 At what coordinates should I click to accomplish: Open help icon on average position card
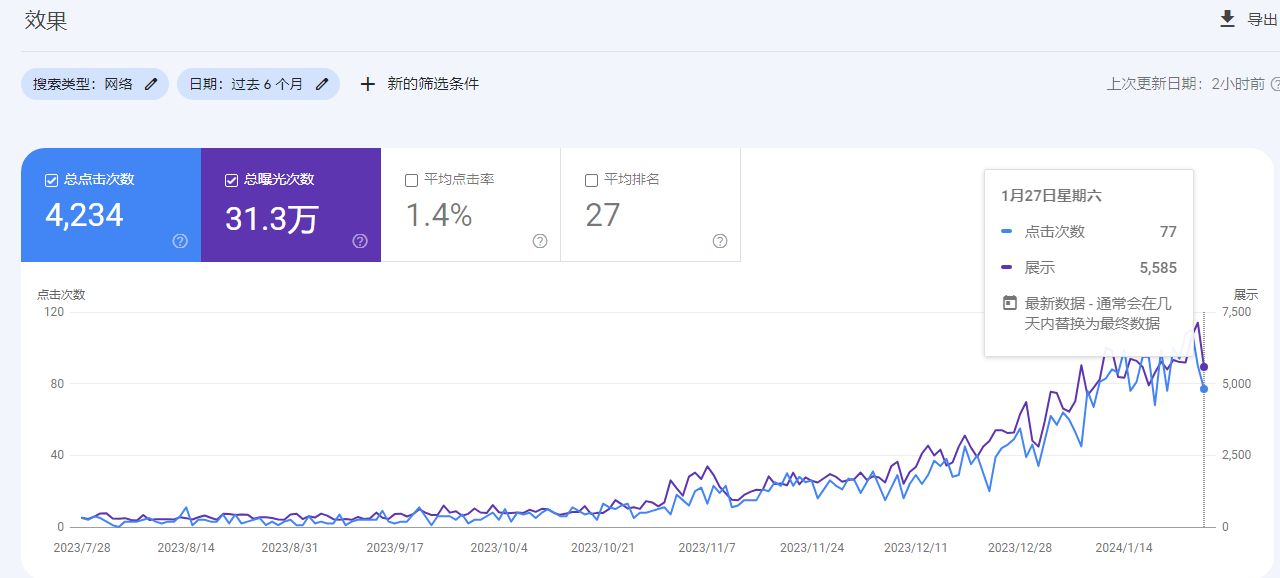[720, 241]
